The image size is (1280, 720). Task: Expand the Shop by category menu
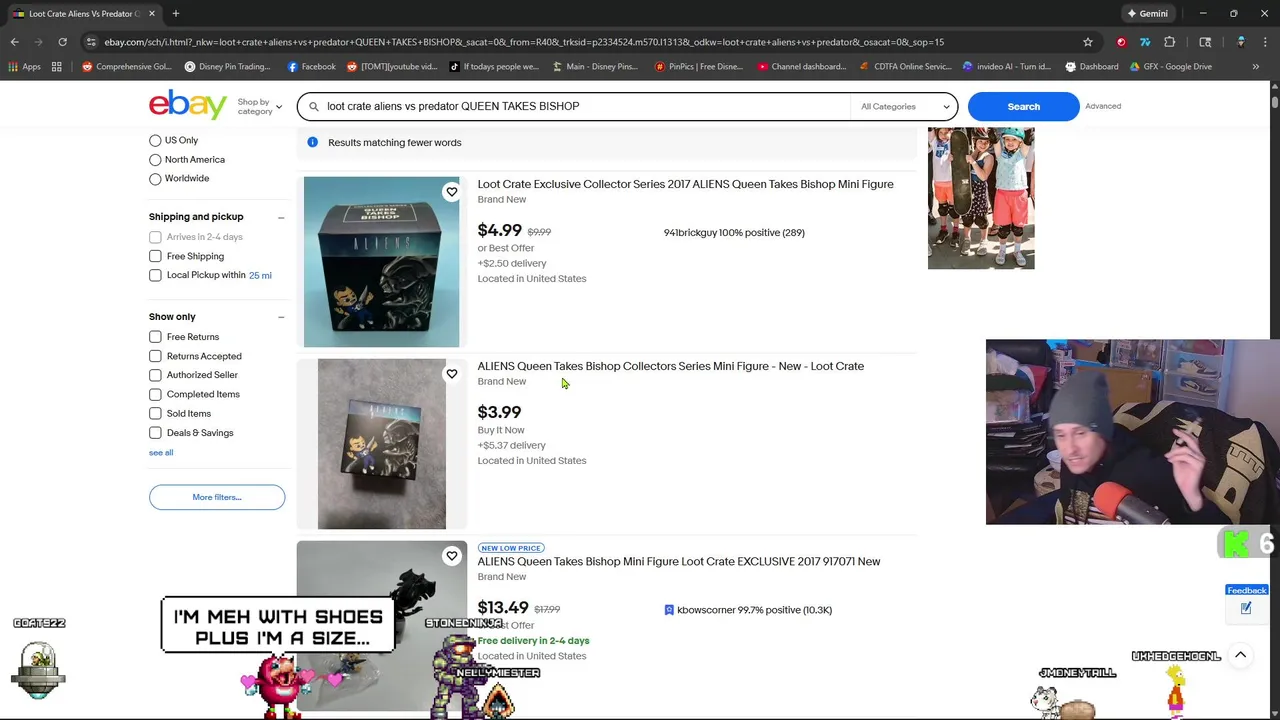[259, 106]
